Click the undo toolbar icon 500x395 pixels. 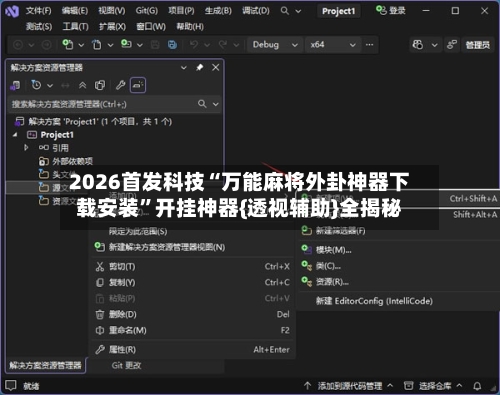[194, 44]
